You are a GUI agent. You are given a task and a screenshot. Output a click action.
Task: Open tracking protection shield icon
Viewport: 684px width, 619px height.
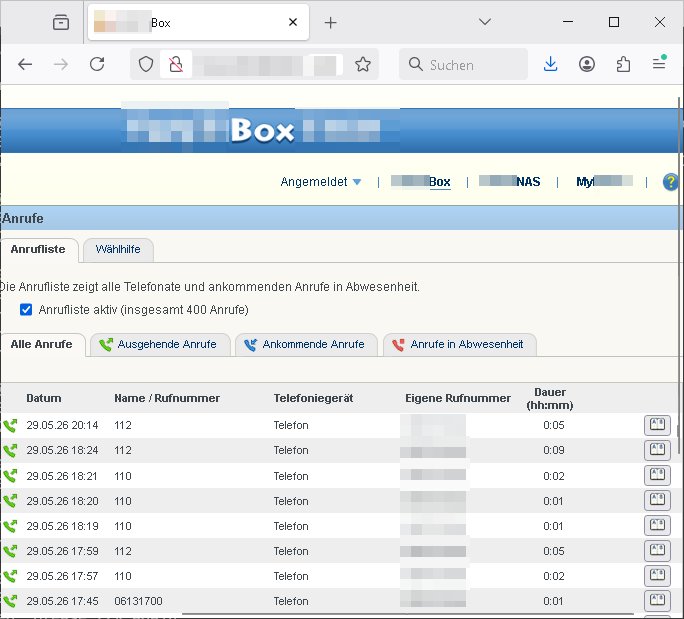coord(146,65)
